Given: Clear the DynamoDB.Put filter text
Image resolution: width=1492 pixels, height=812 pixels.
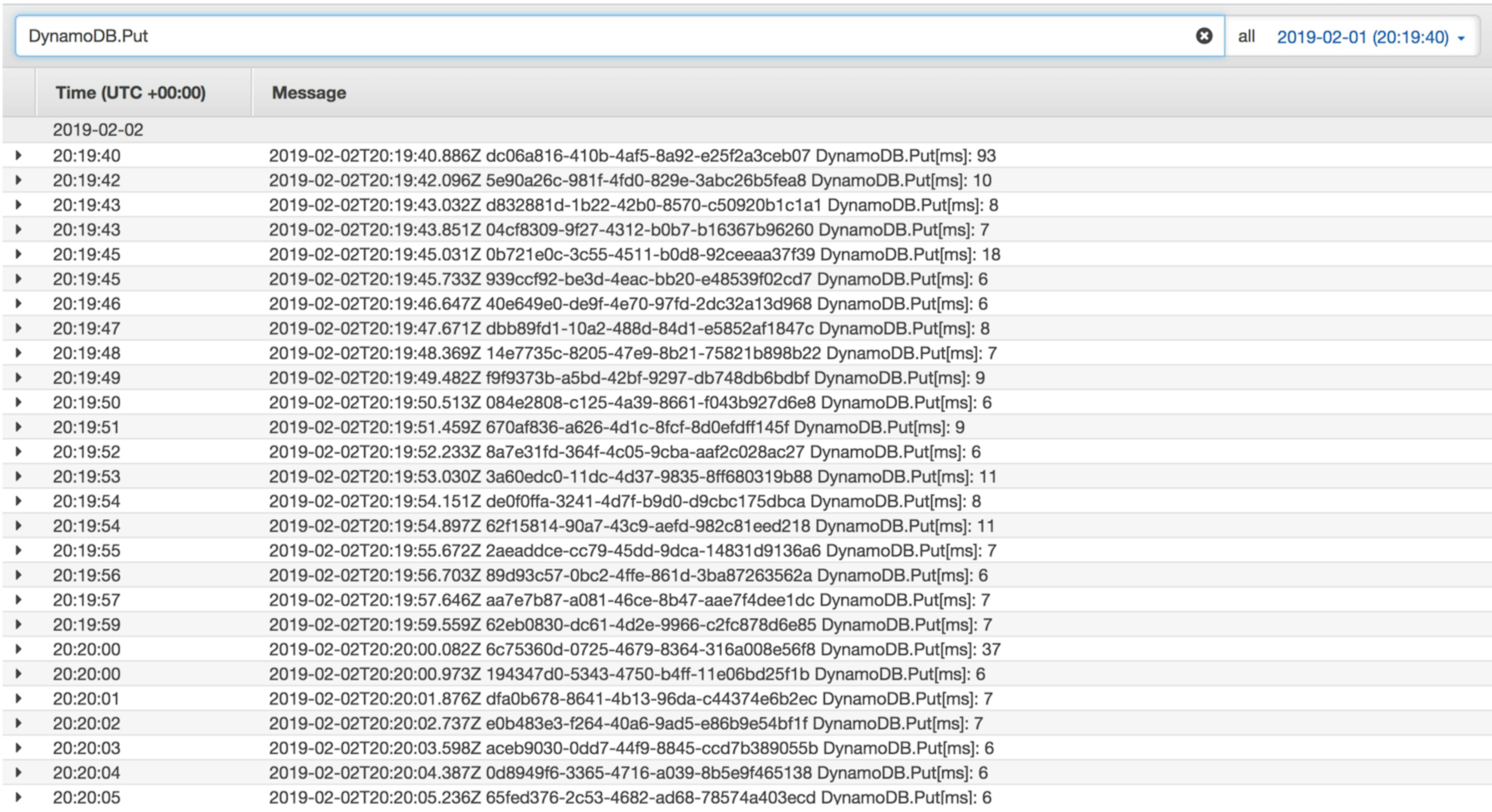Looking at the screenshot, I should click(1204, 36).
